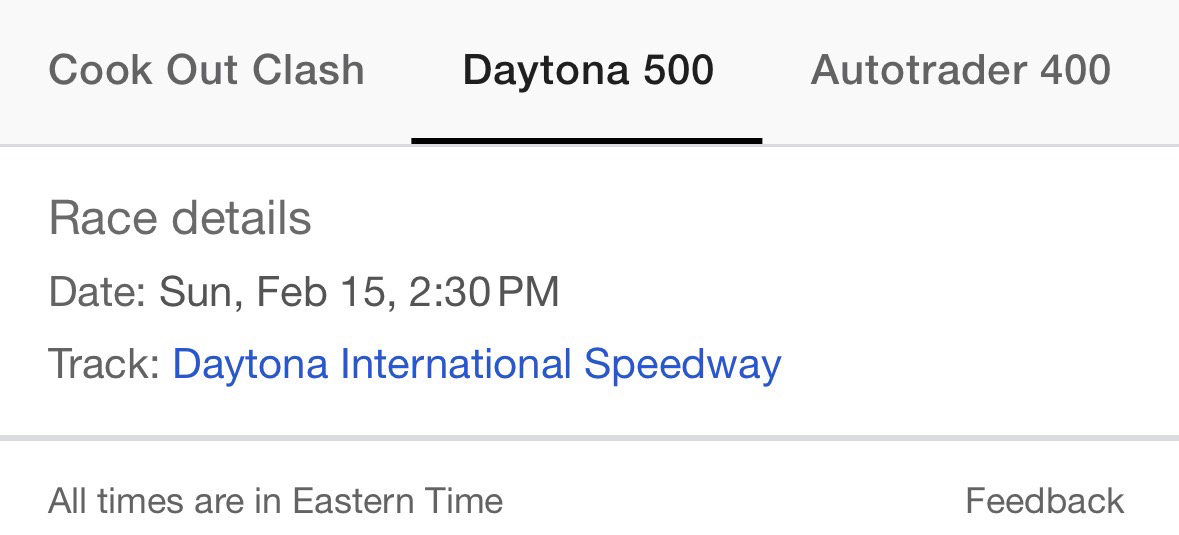The image size is (1179, 535).
Task: Click the words "Eastern Time" in the footer
Action: pyautogui.click(x=397, y=500)
